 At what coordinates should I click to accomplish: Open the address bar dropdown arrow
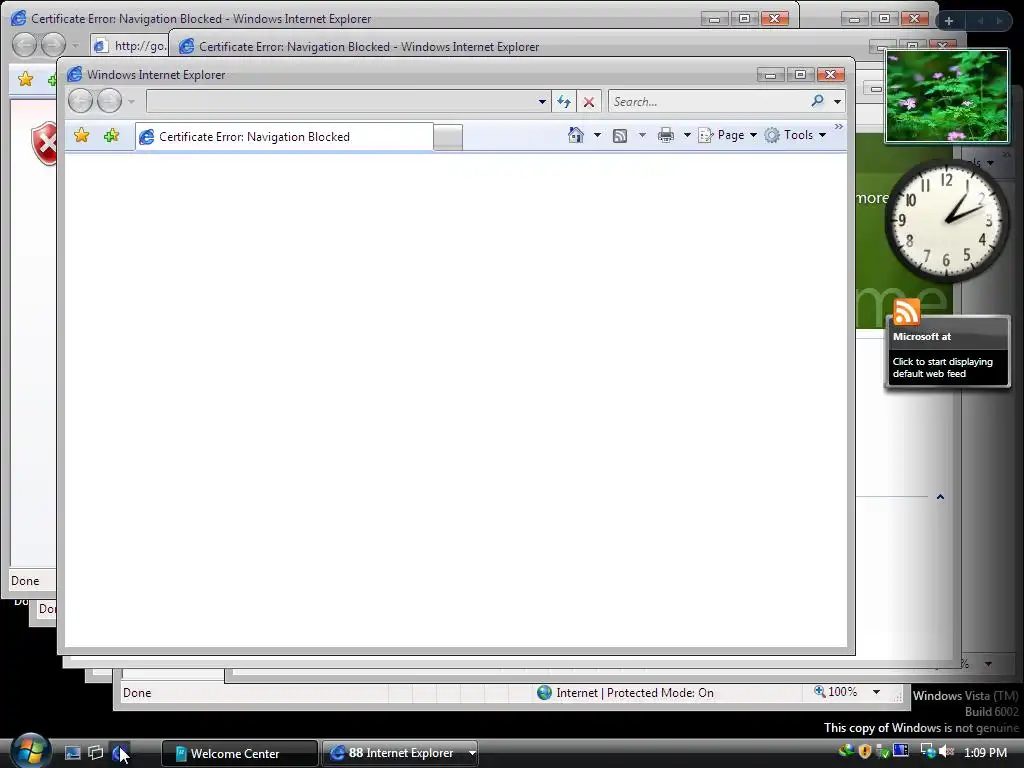(542, 102)
